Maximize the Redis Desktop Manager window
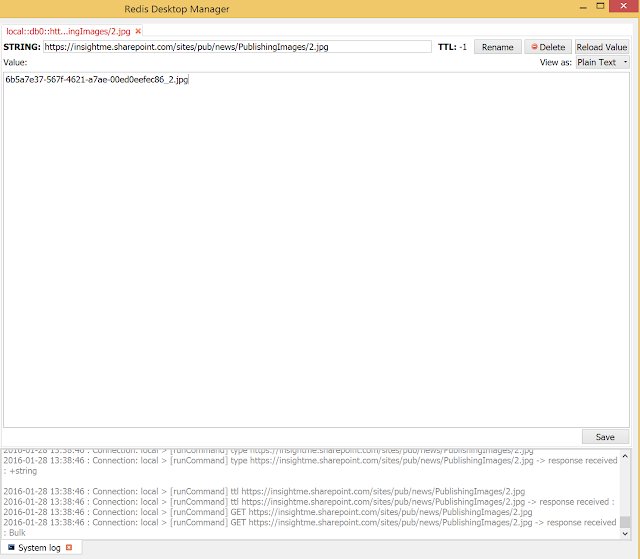This screenshot has width=640, height=559. (x=600, y=6)
